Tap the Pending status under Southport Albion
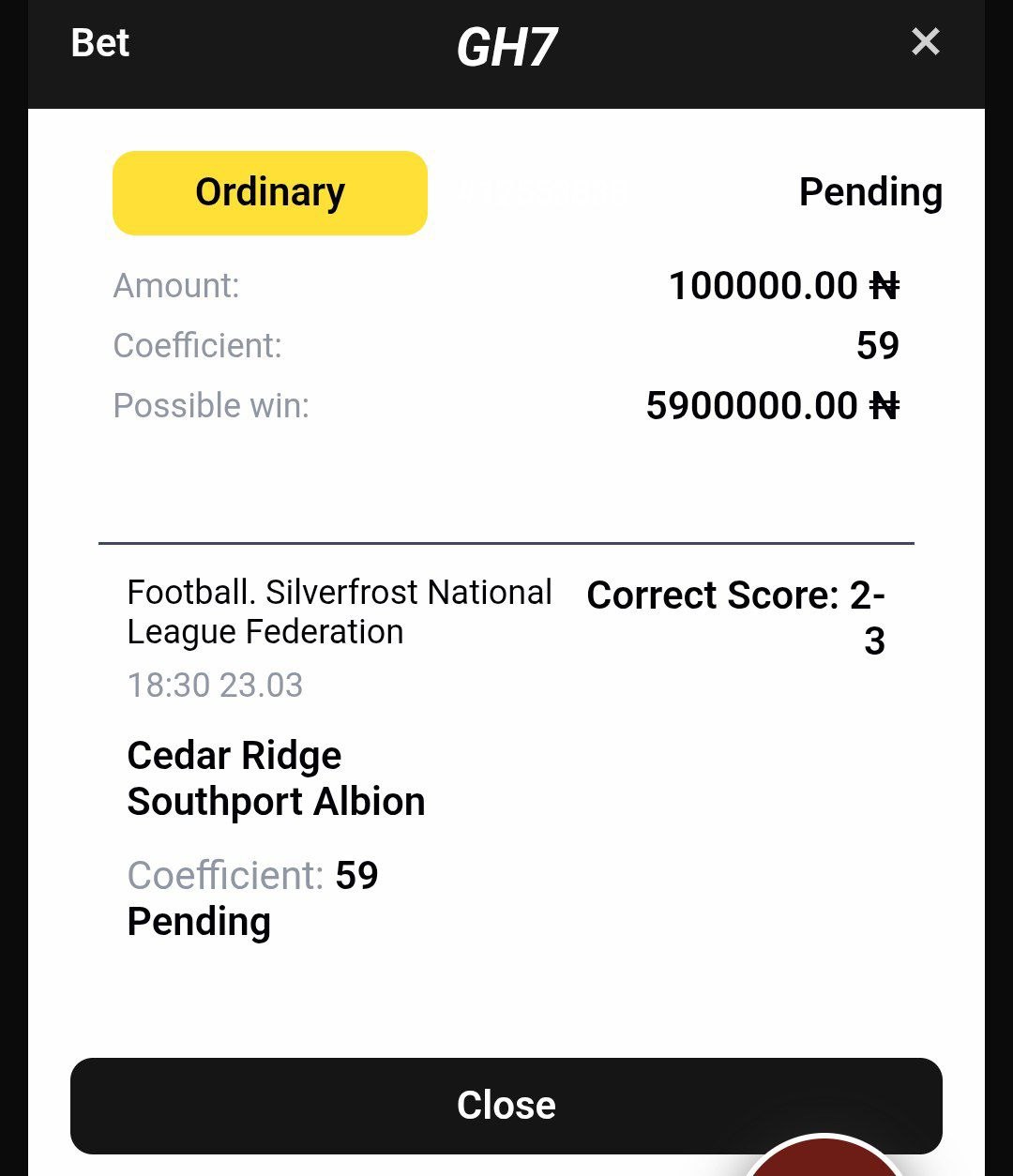The width and height of the screenshot is (1013, 1176). coord(199,922)
